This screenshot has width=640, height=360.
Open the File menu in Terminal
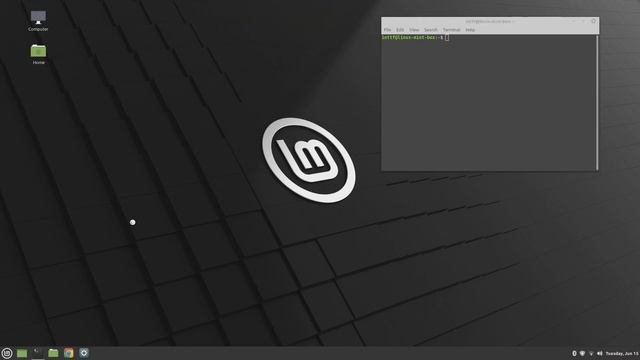click(x=387, y=30)
